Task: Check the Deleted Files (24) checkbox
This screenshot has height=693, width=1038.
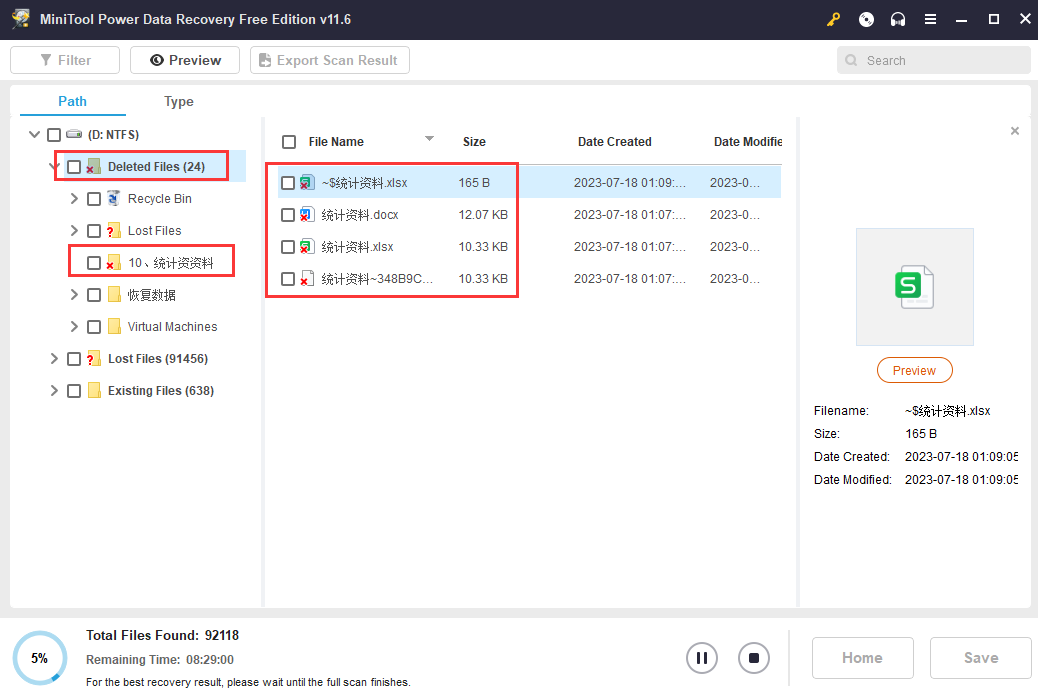Action: pos(74,167)
